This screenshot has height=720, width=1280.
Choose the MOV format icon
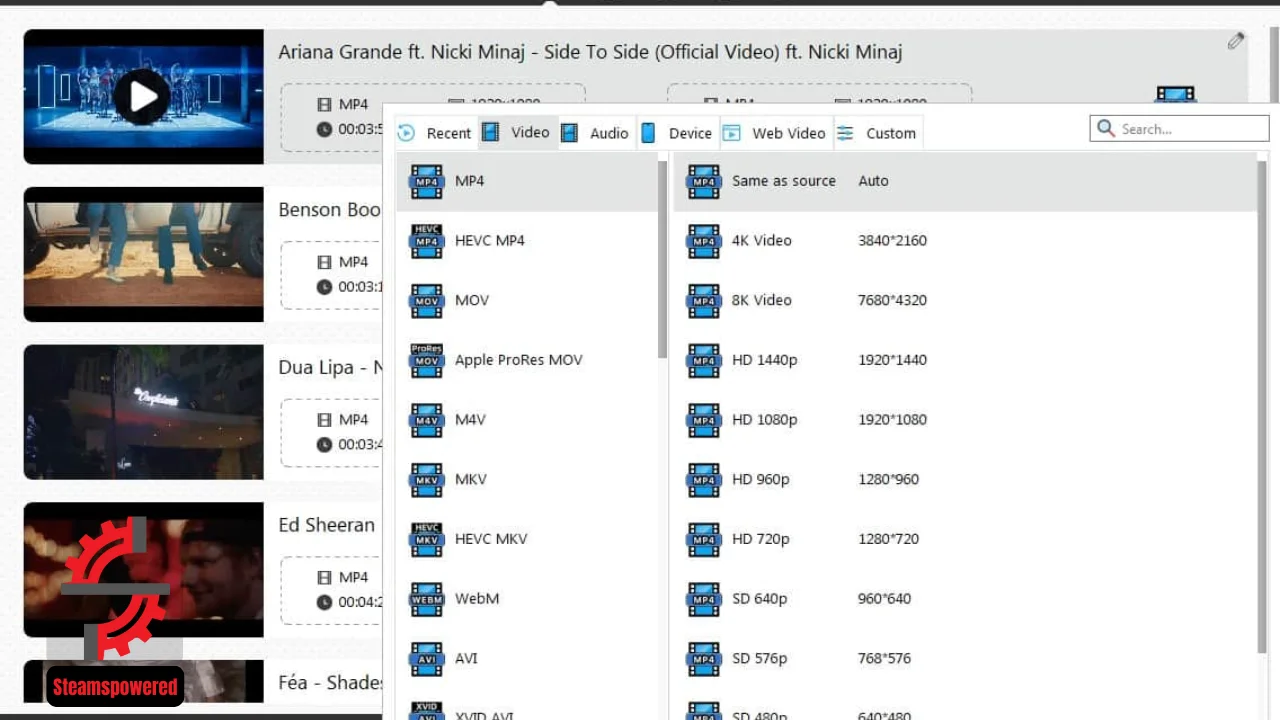(x=427, y=301)
